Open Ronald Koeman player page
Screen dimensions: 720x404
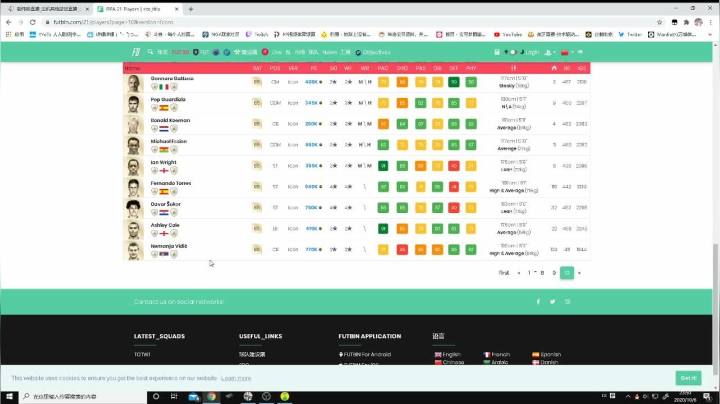(170, 120)
